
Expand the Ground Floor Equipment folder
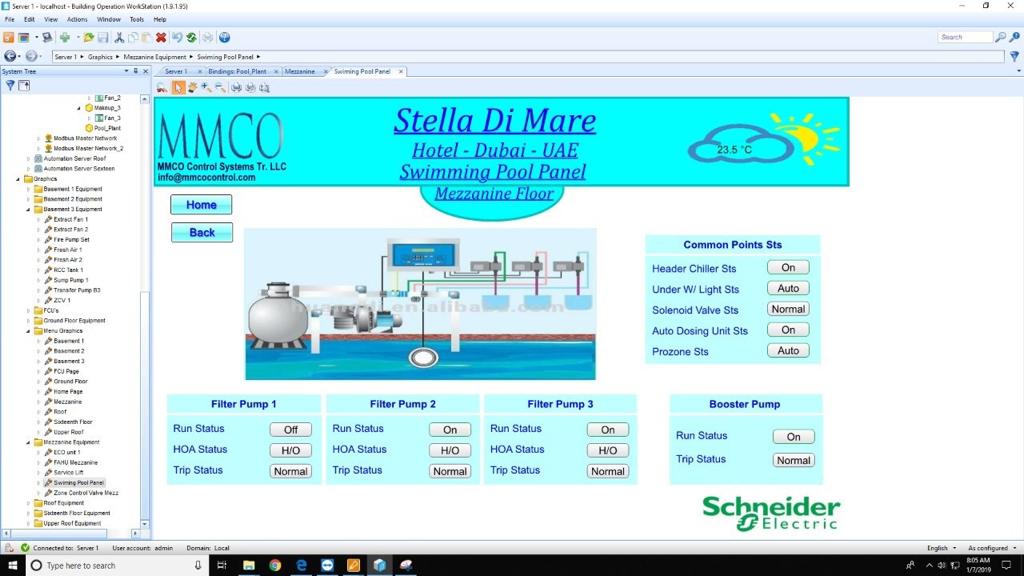[x=28, y=321]
